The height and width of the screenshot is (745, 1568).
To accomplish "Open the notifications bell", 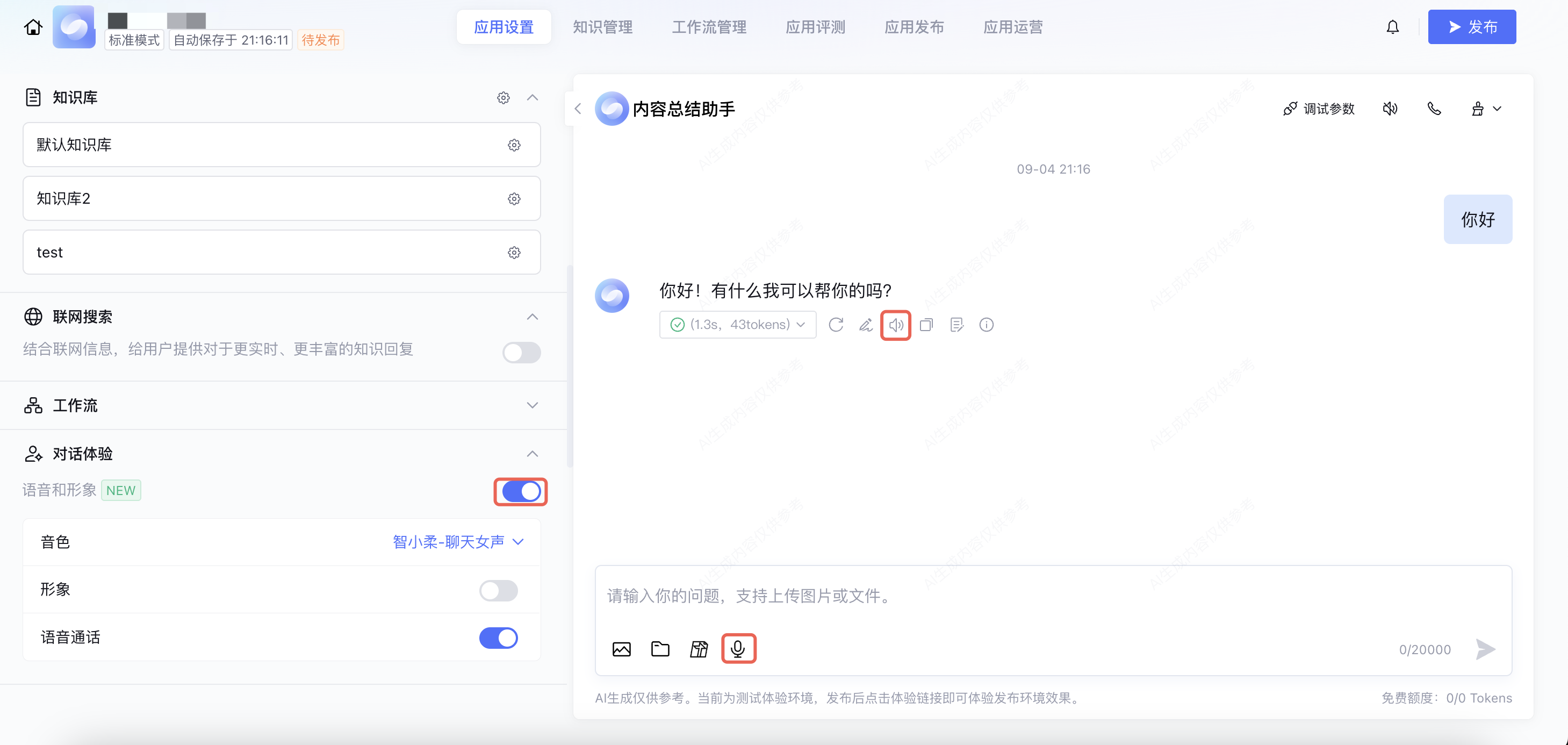I will [1393, 27].
